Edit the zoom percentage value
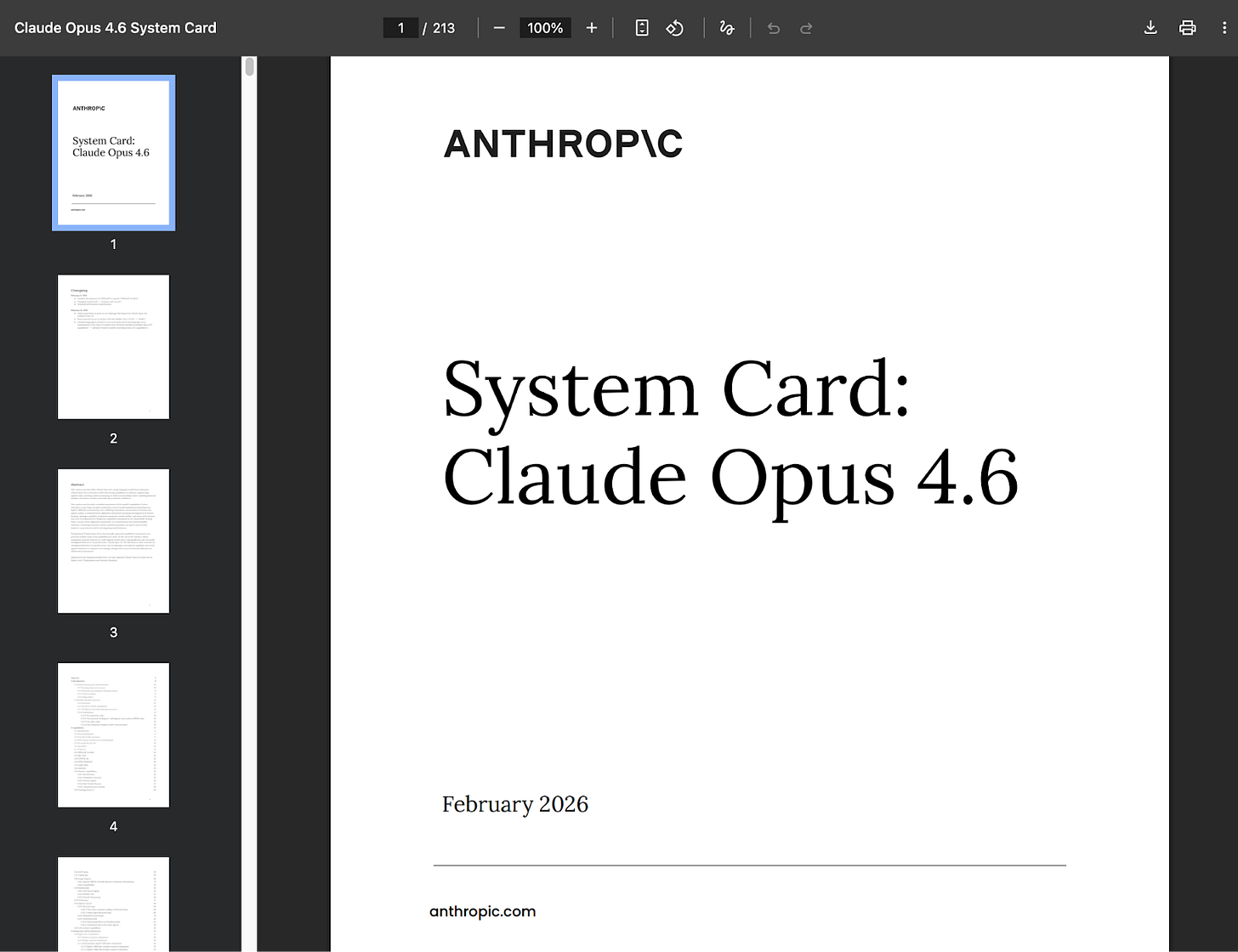Image resolution: width=1238 pixels, height=952 pixels. (544, 27)
